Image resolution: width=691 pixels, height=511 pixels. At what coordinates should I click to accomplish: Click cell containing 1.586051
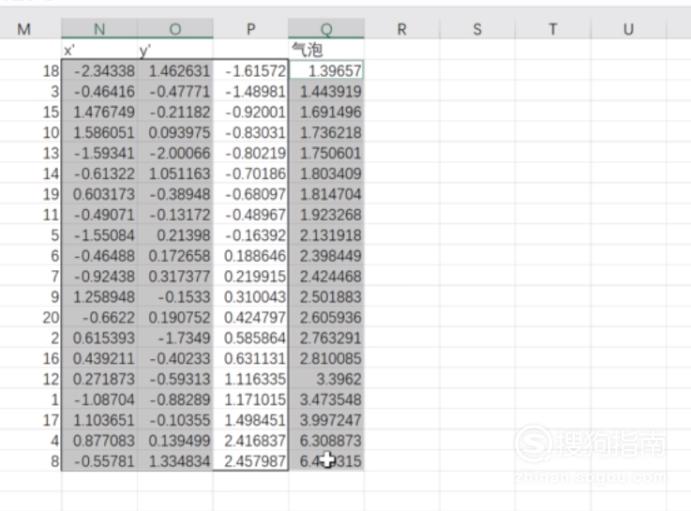pos(99,132)
